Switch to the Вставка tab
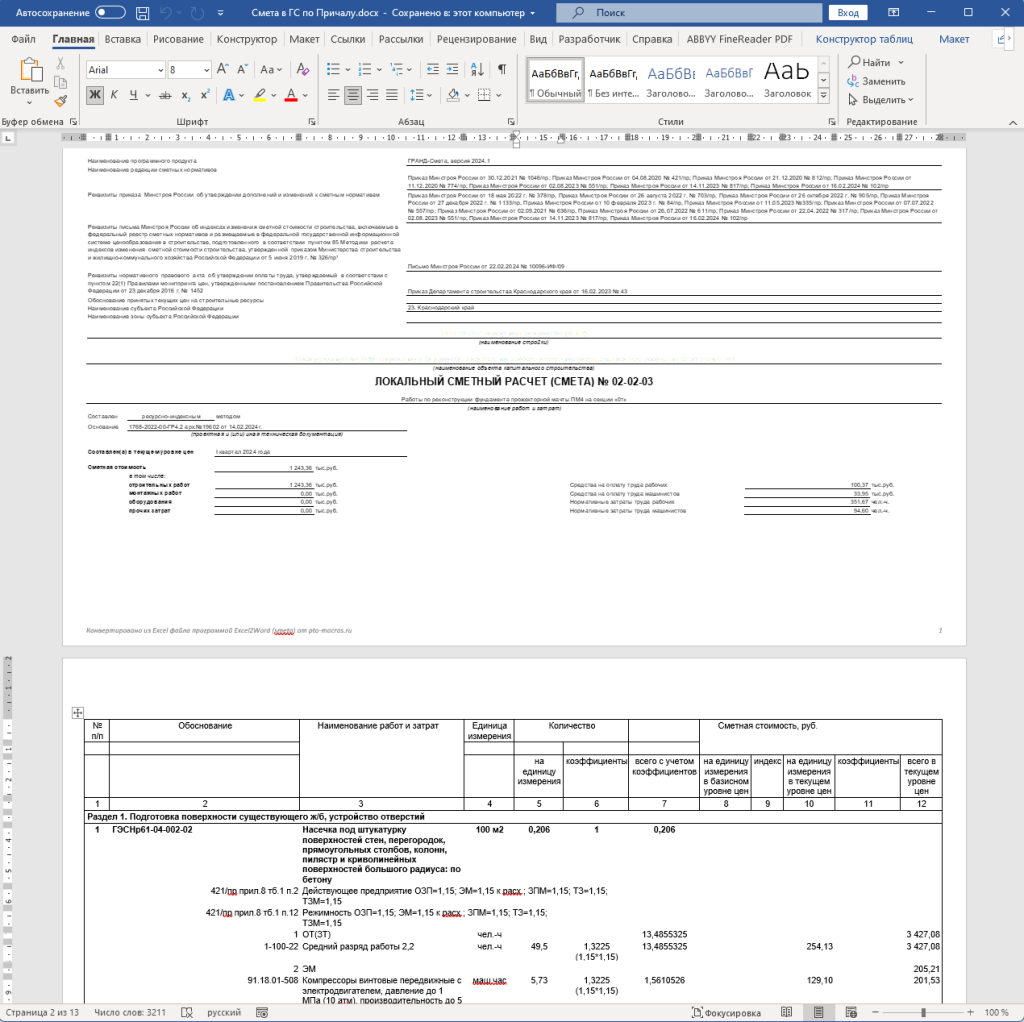The image size is (1024, 1022). pos(123,39)
